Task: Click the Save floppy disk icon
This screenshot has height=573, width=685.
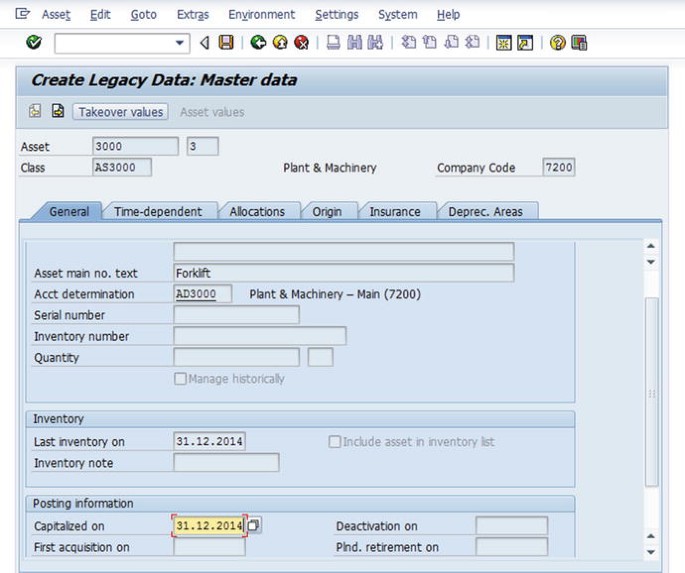Action: pyautogui.click(x=226, y=43)
